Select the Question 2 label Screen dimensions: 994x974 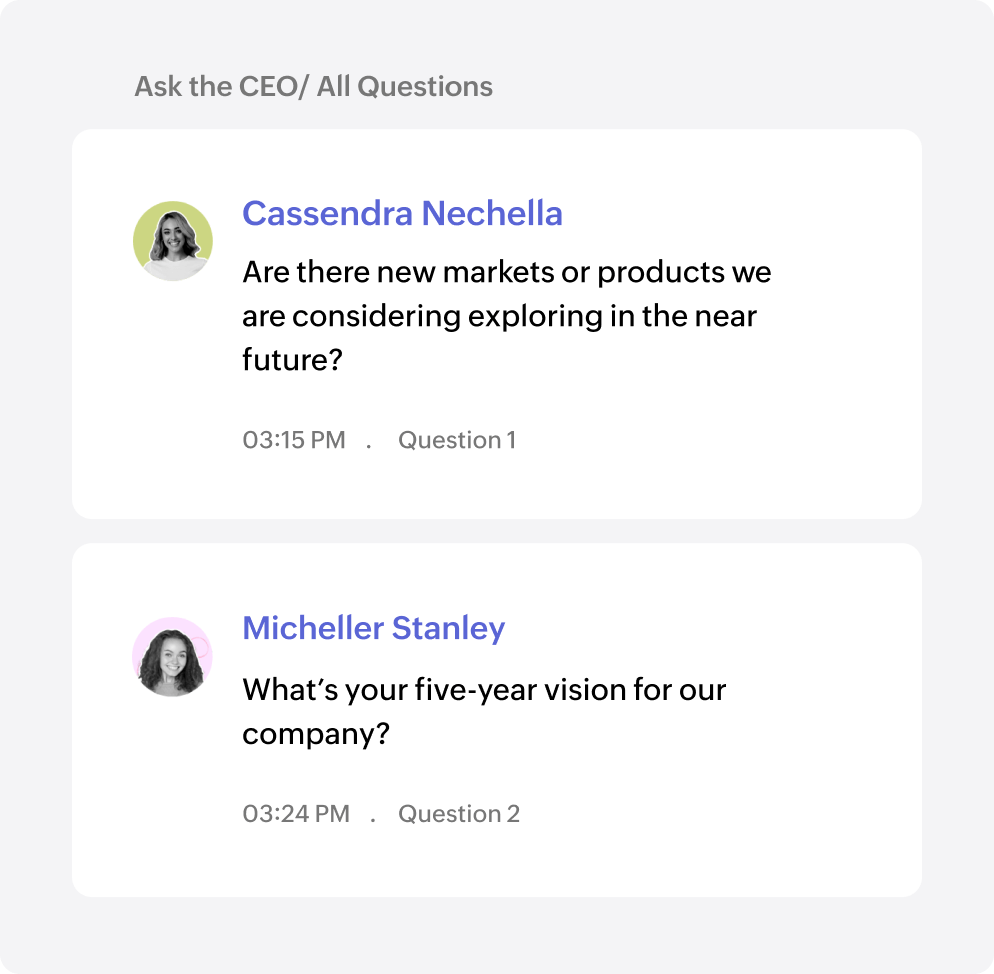coord(459,814)
